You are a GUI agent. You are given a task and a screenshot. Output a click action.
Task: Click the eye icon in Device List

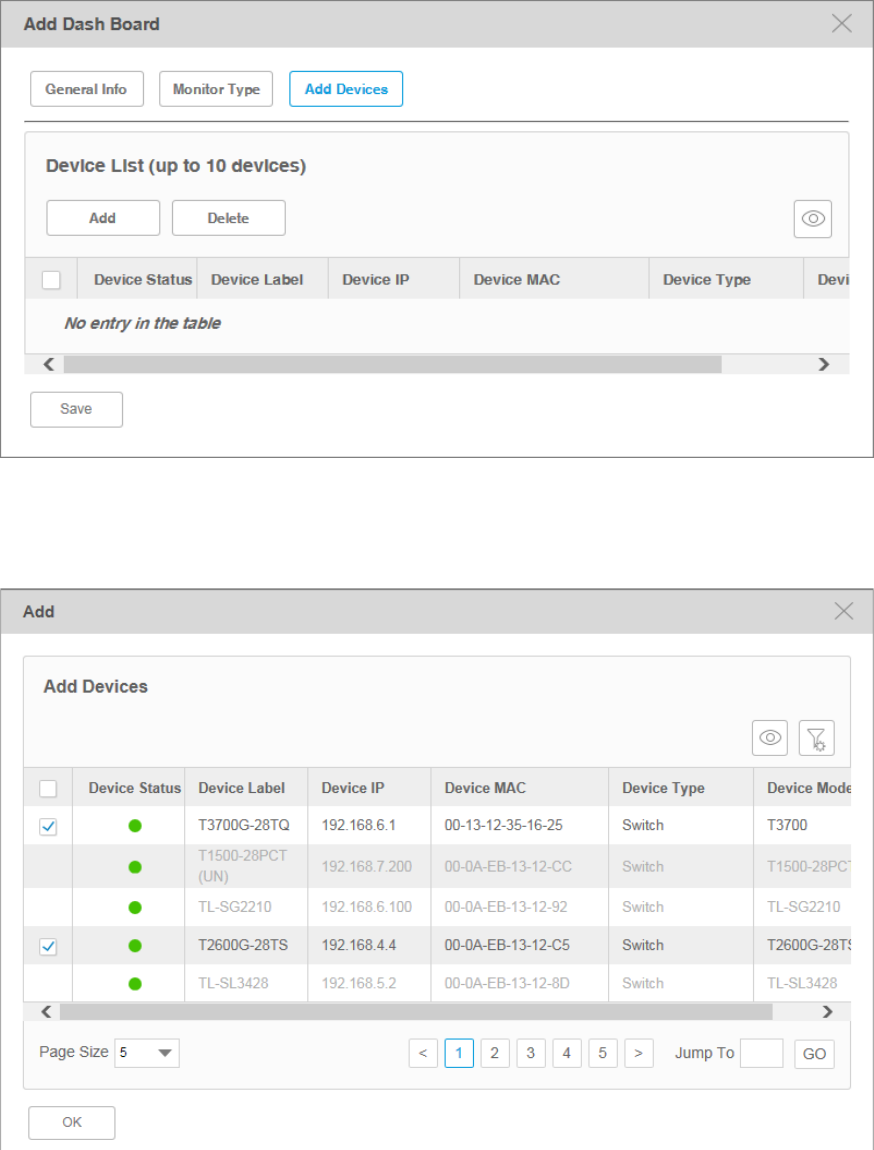pos(813,219)
